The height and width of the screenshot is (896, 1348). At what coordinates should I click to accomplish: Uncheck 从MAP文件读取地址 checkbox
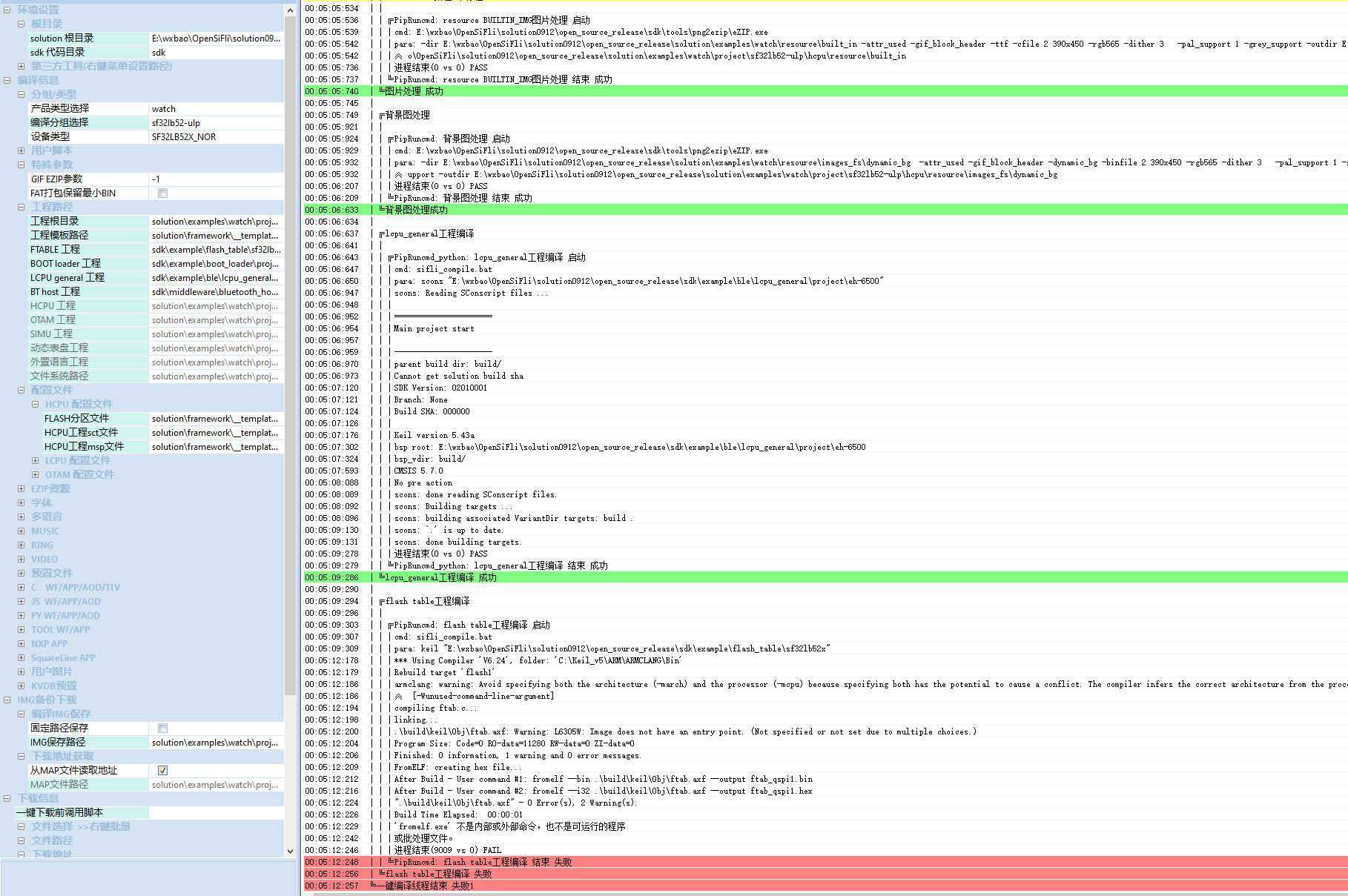[x=162, y=771]
